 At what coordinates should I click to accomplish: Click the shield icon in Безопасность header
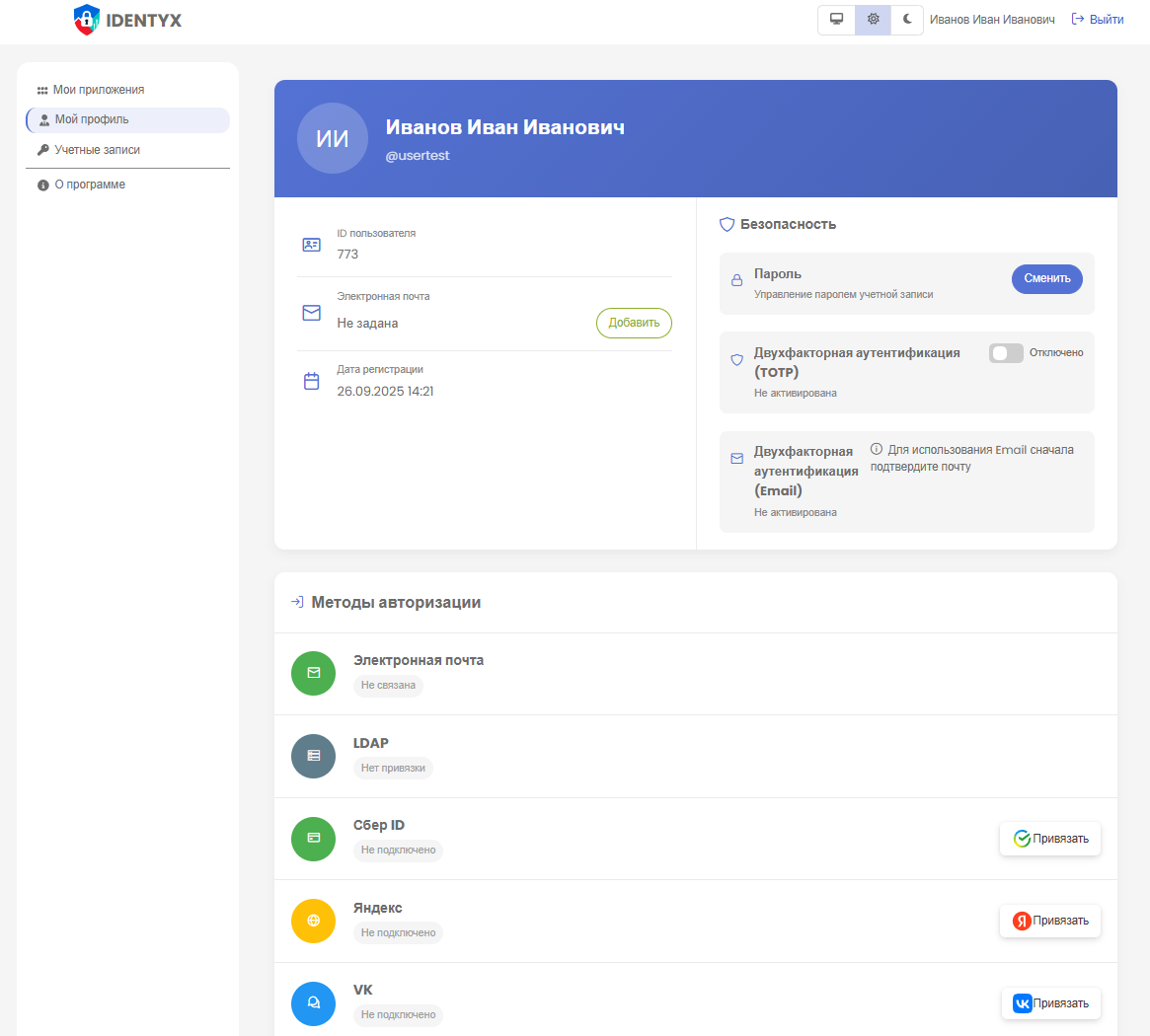coord(727,224)
